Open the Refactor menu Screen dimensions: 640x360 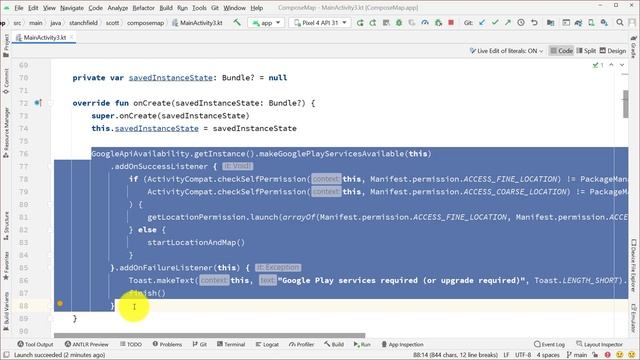click(x=143, y=8)
